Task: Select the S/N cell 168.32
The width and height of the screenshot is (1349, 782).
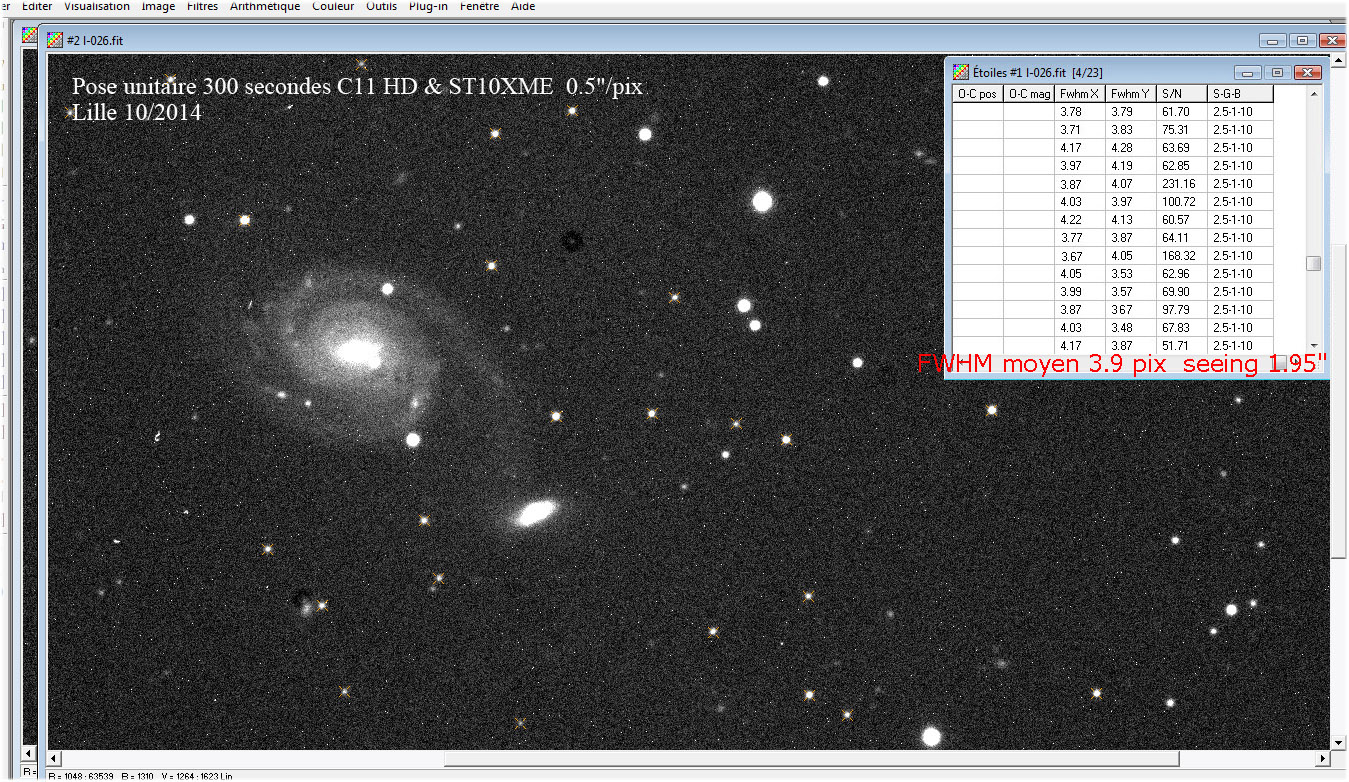Action: (1183, 256)
